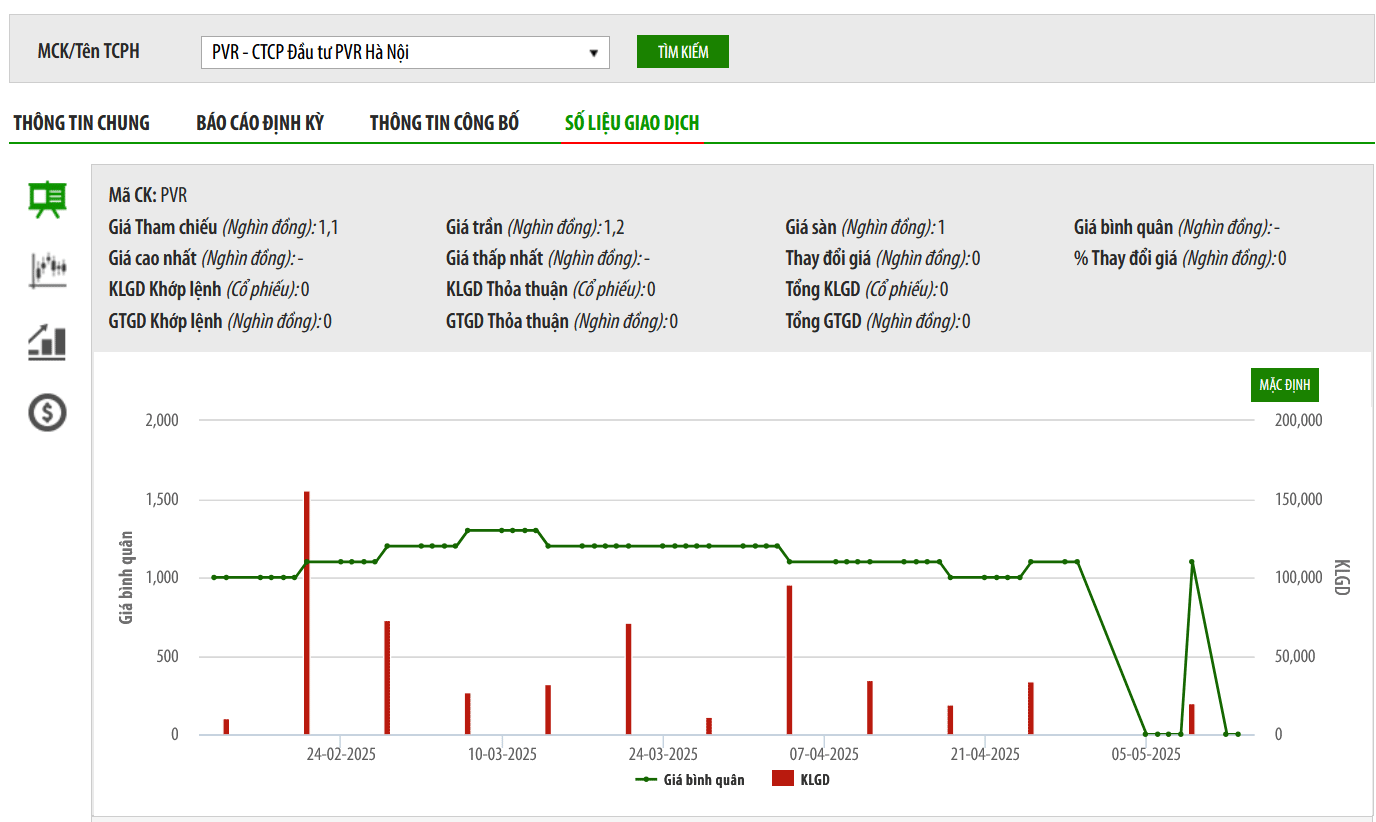Toggle the KLGD legend series
Viewport: 1376px width, 822px height.
(801, 780)
